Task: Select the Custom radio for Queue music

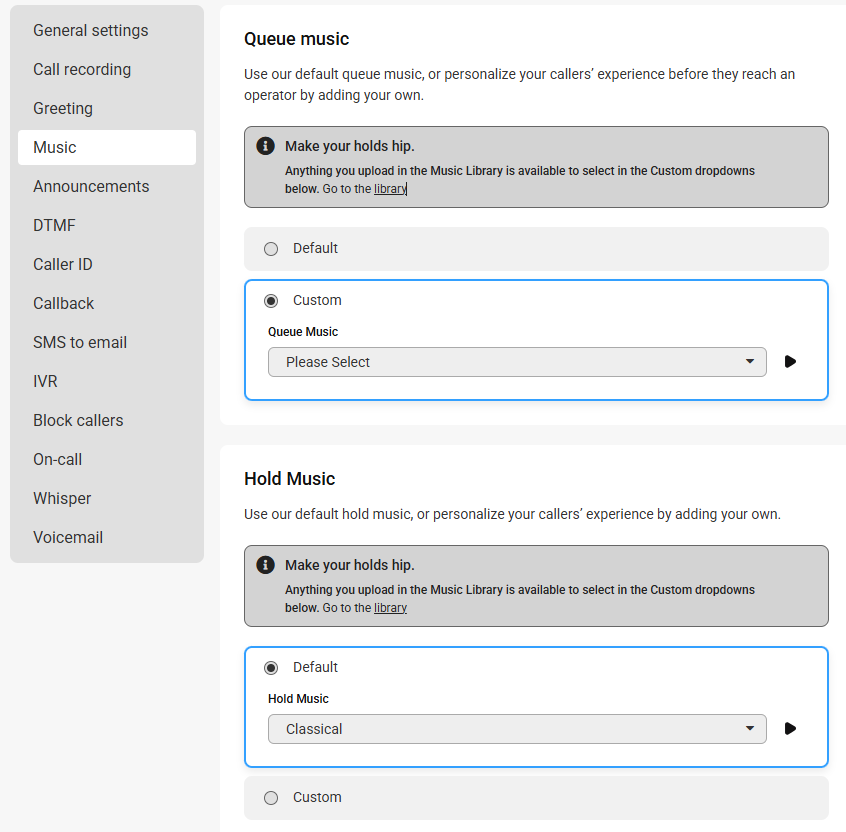Action: [x=271, y=301]
